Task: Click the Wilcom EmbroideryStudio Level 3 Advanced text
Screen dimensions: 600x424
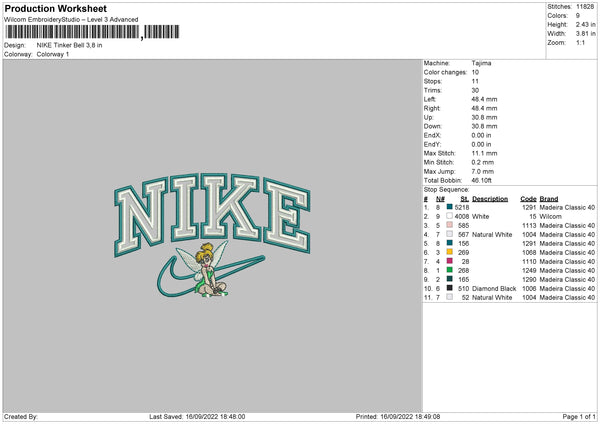Action: point(71,20)
